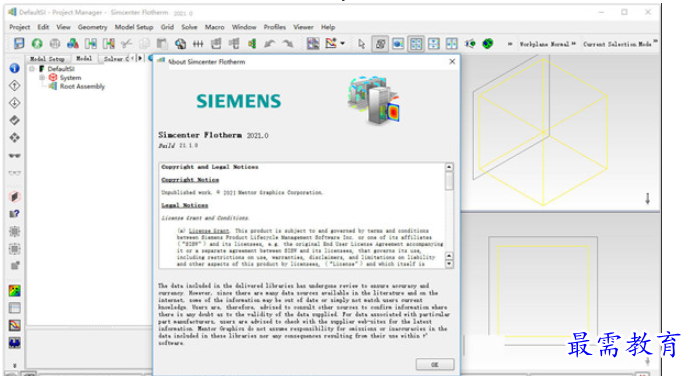Expand the Workplane Normal toolbar overflow

(573, 43)
